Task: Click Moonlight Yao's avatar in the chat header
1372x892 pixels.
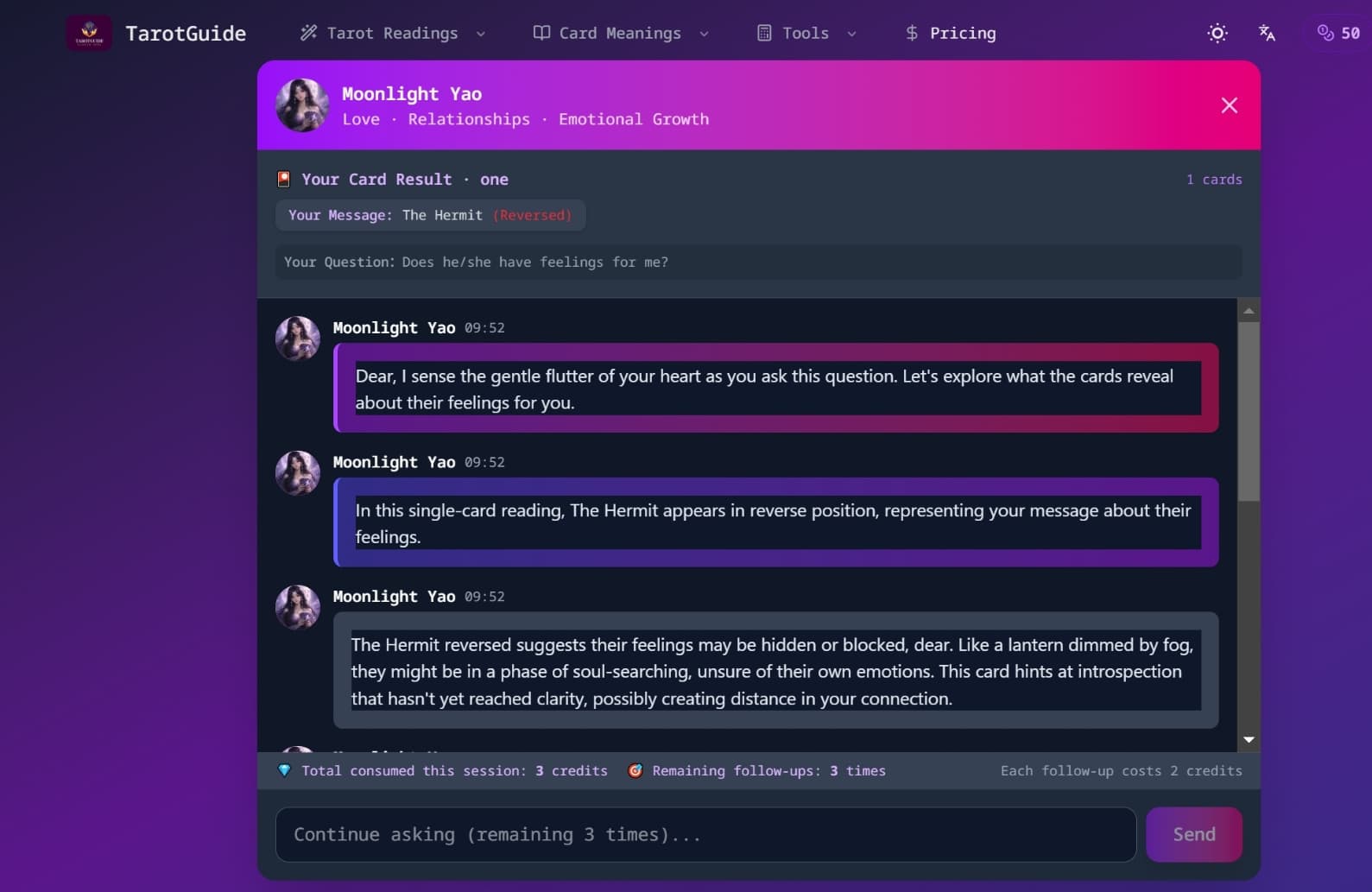Action: point(302,104)
